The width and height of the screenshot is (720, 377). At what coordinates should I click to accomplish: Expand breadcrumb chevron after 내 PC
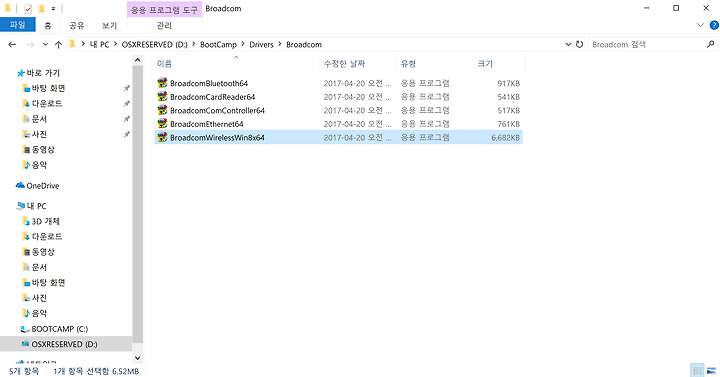115,45
